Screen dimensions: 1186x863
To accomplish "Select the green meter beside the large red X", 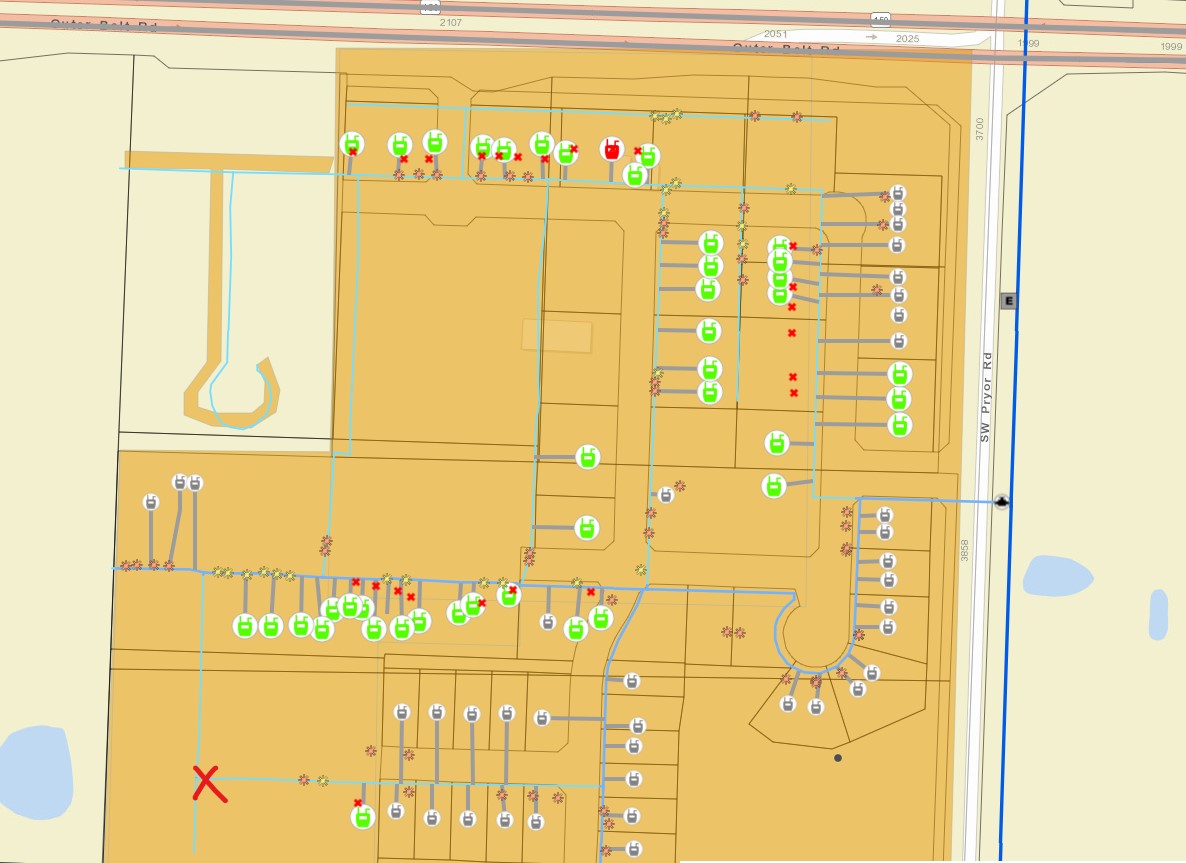I will [363, 817].
